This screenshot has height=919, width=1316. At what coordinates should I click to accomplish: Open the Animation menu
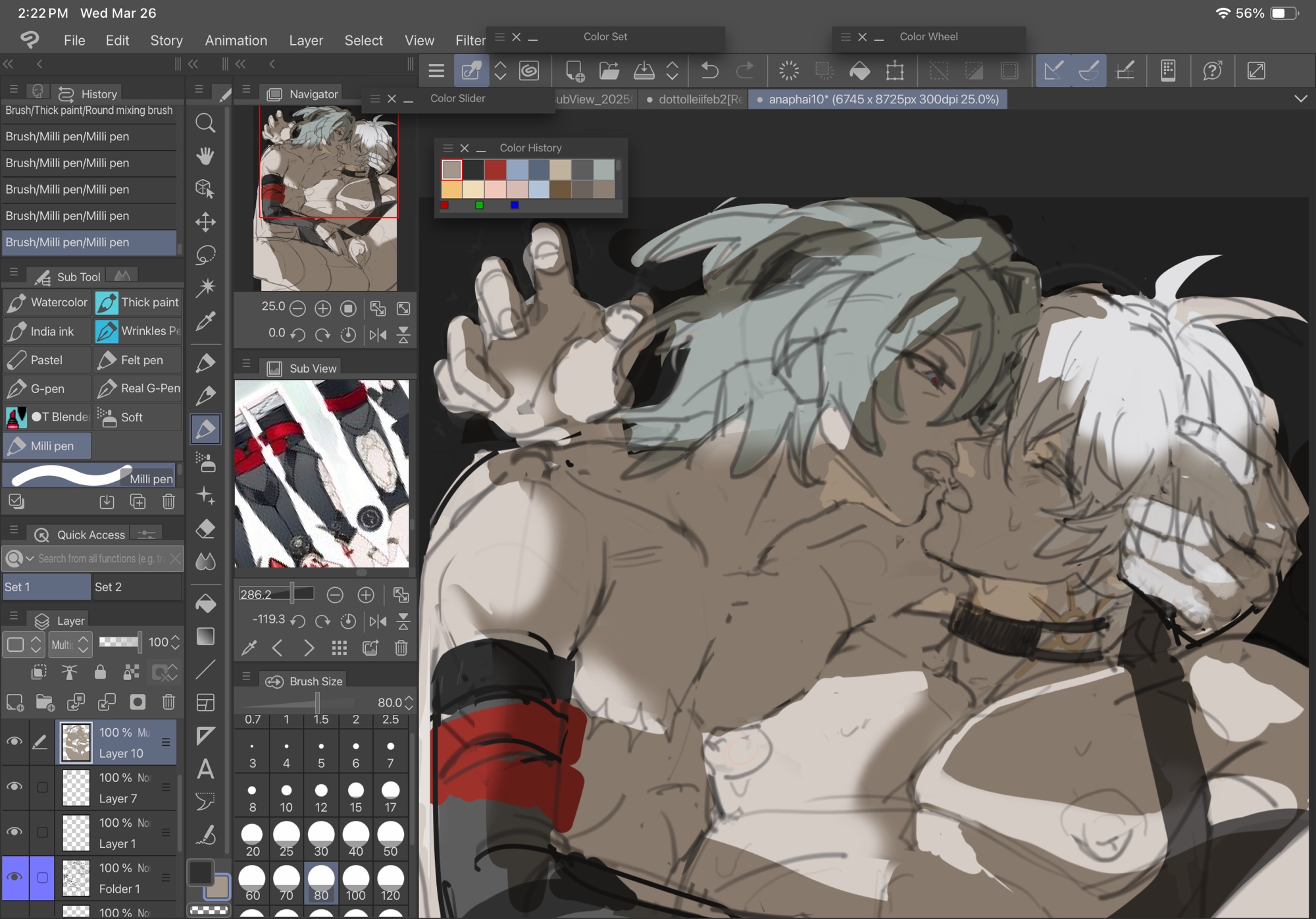(236, 40)
